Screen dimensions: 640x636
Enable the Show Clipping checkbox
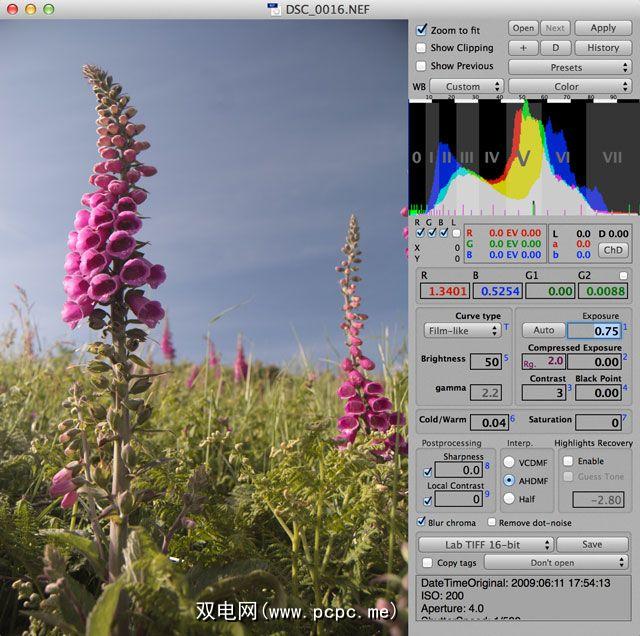point(421,48)
